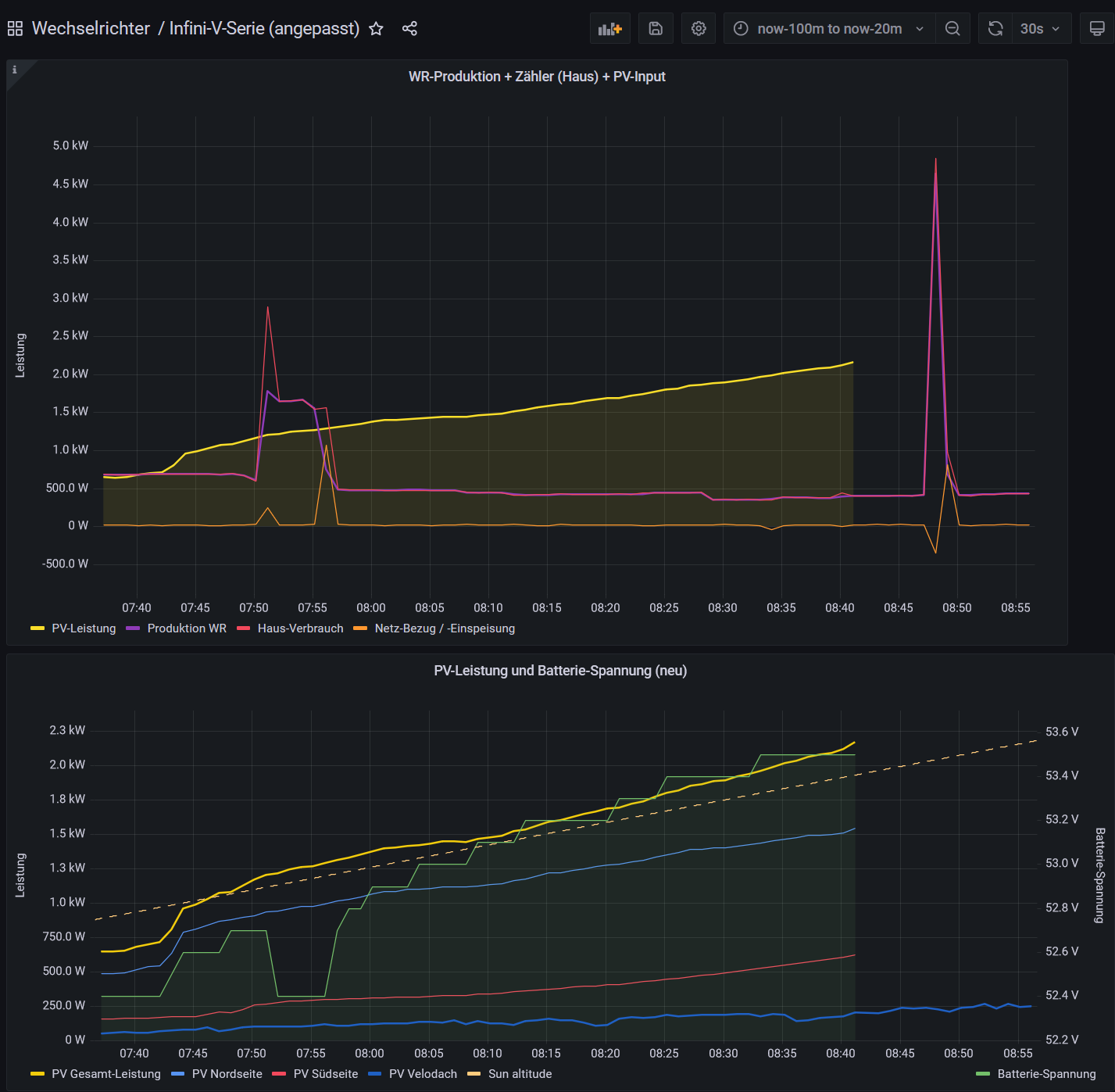Viewport: 1115px width, 1092px height.
Task: Click the PV Nordseite legend color swatch
Action: coord(177,1074)
